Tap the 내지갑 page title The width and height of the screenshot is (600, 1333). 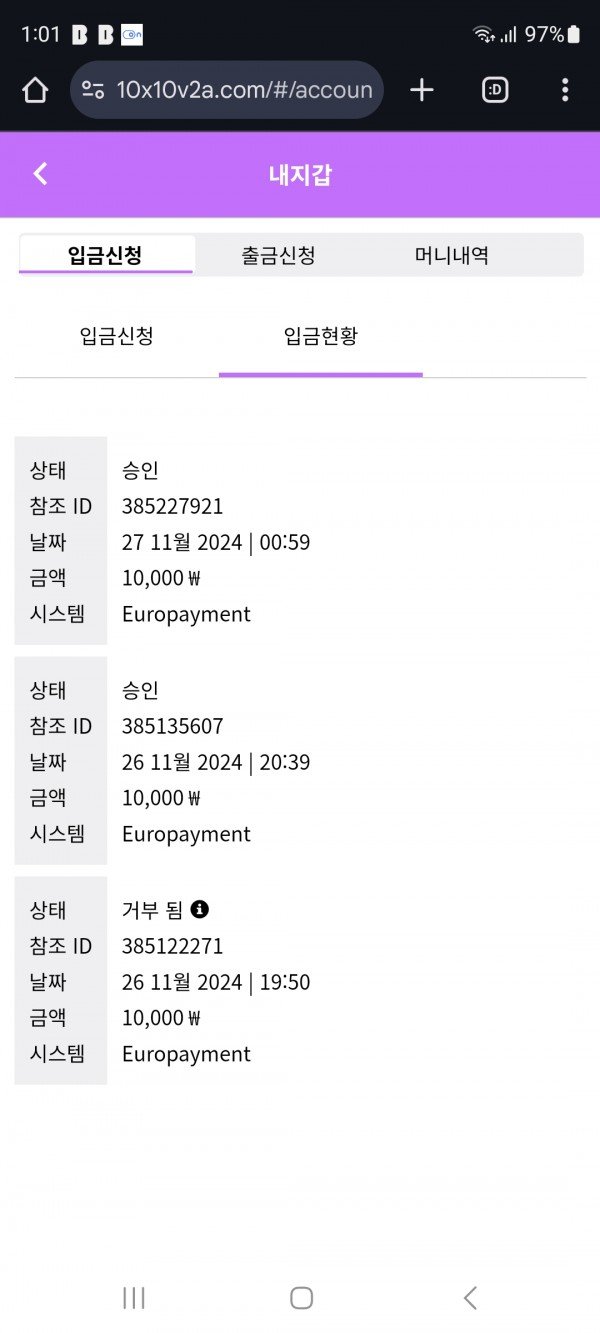(300, 175)
